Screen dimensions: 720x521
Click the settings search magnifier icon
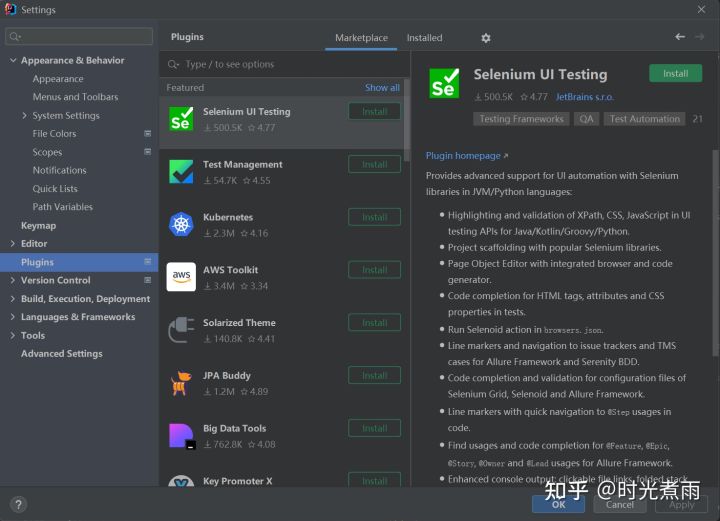[15, 36]
